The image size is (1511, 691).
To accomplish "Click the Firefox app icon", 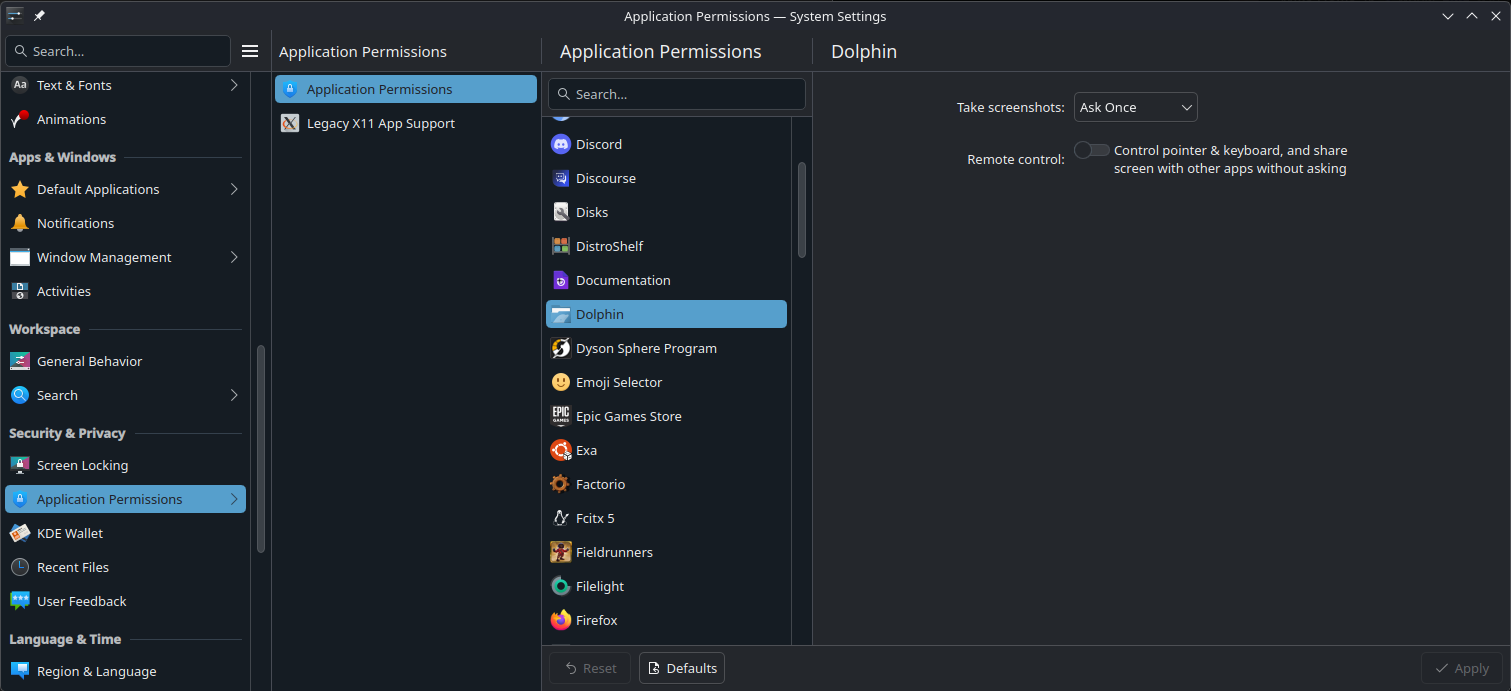I will (561, 620).
